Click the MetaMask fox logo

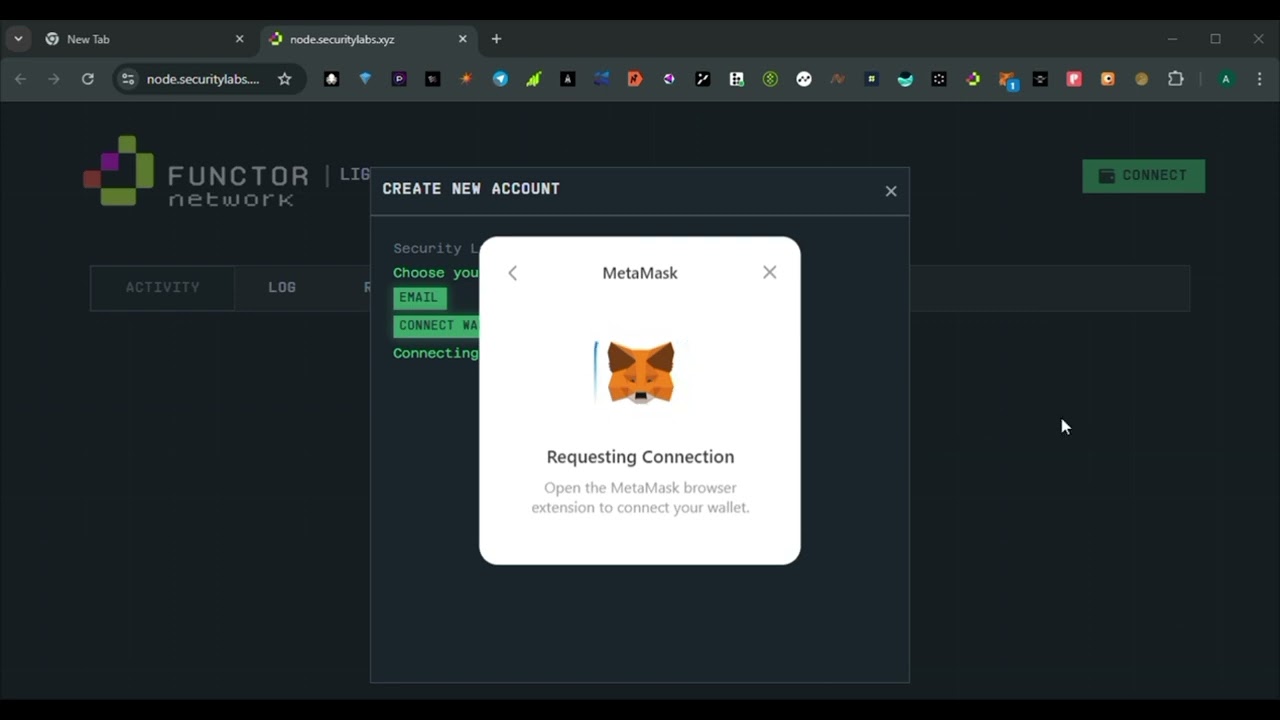coord(640,372)
